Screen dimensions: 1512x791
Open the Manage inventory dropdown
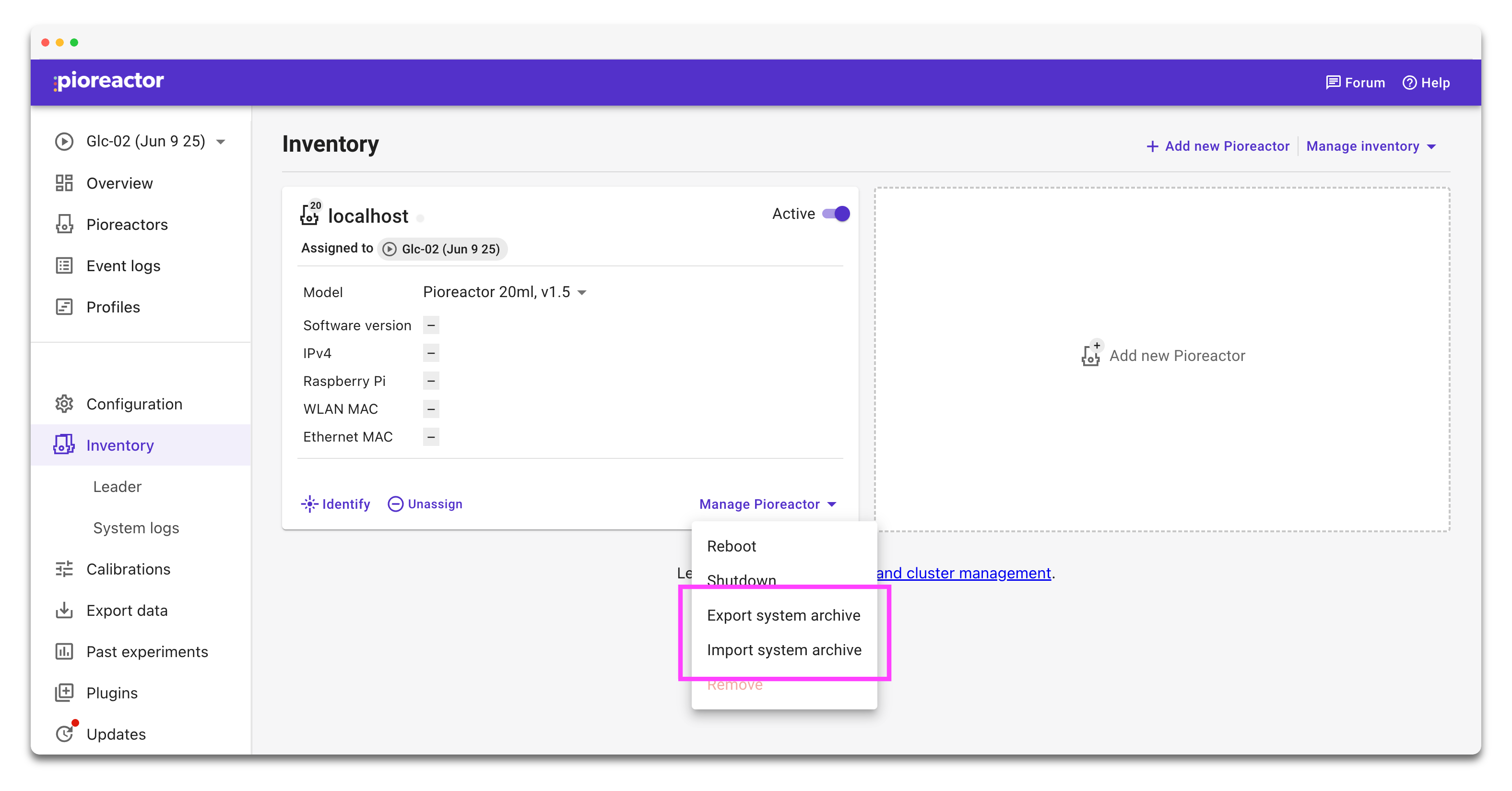pos(1372,145)
